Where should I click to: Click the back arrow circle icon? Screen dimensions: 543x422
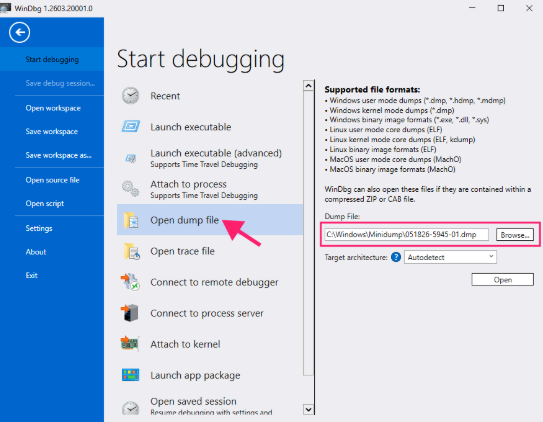click(19, 33)
